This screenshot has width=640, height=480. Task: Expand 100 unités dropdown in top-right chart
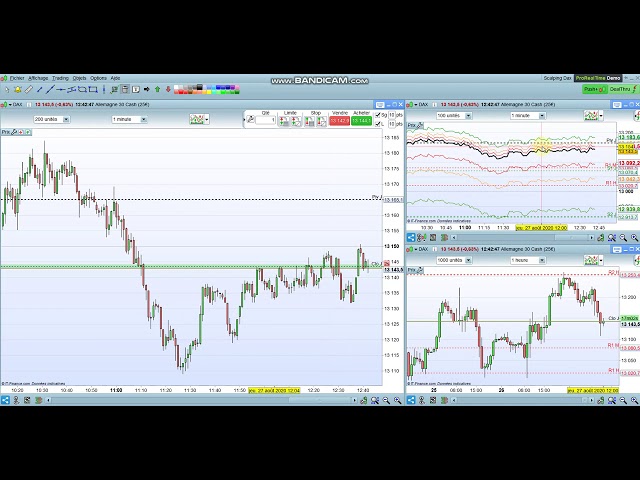[469, 116]
